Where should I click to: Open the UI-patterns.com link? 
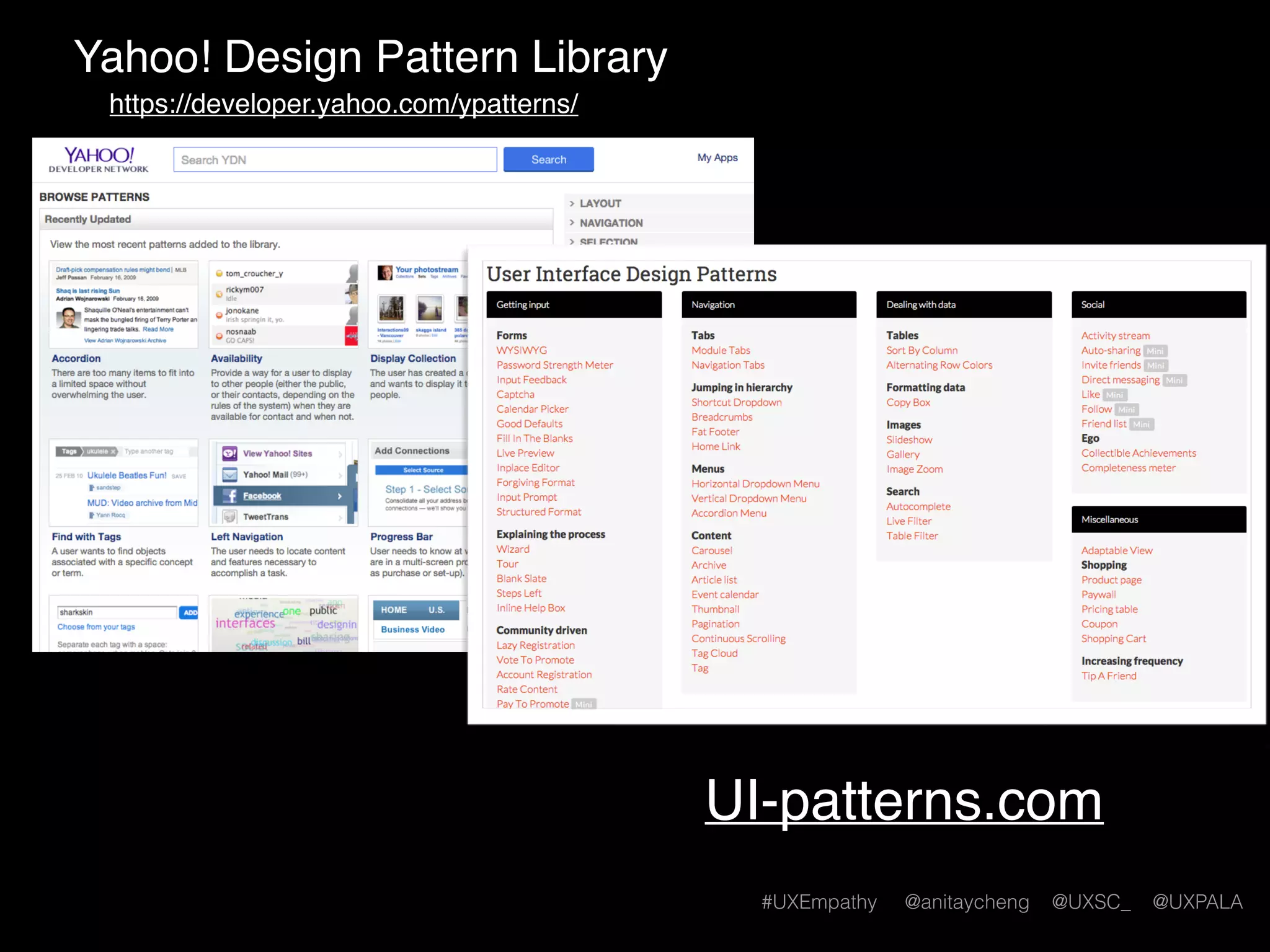(904, 801)
